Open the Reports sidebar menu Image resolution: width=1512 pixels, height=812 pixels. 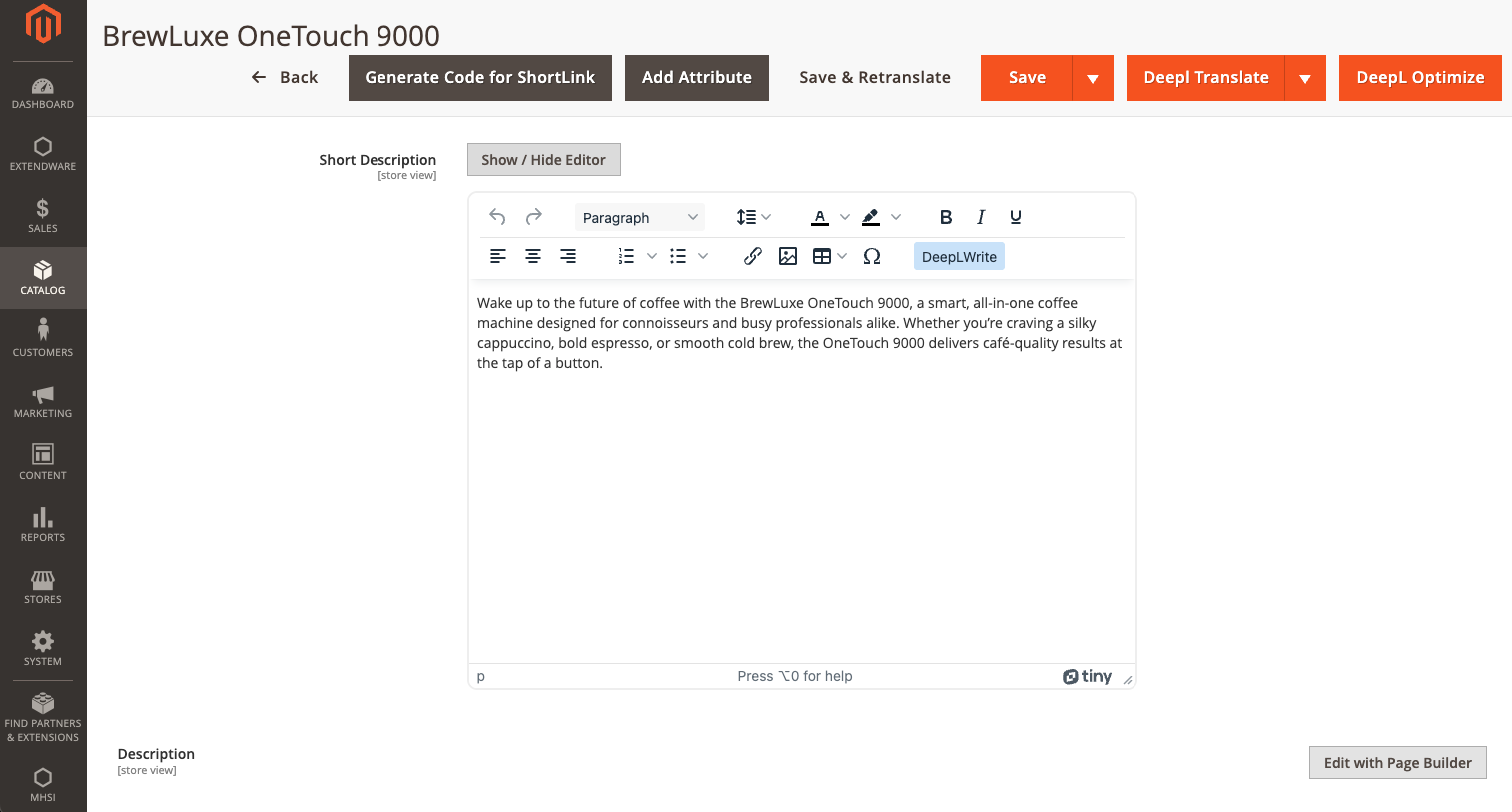click(x=43, y=525)
